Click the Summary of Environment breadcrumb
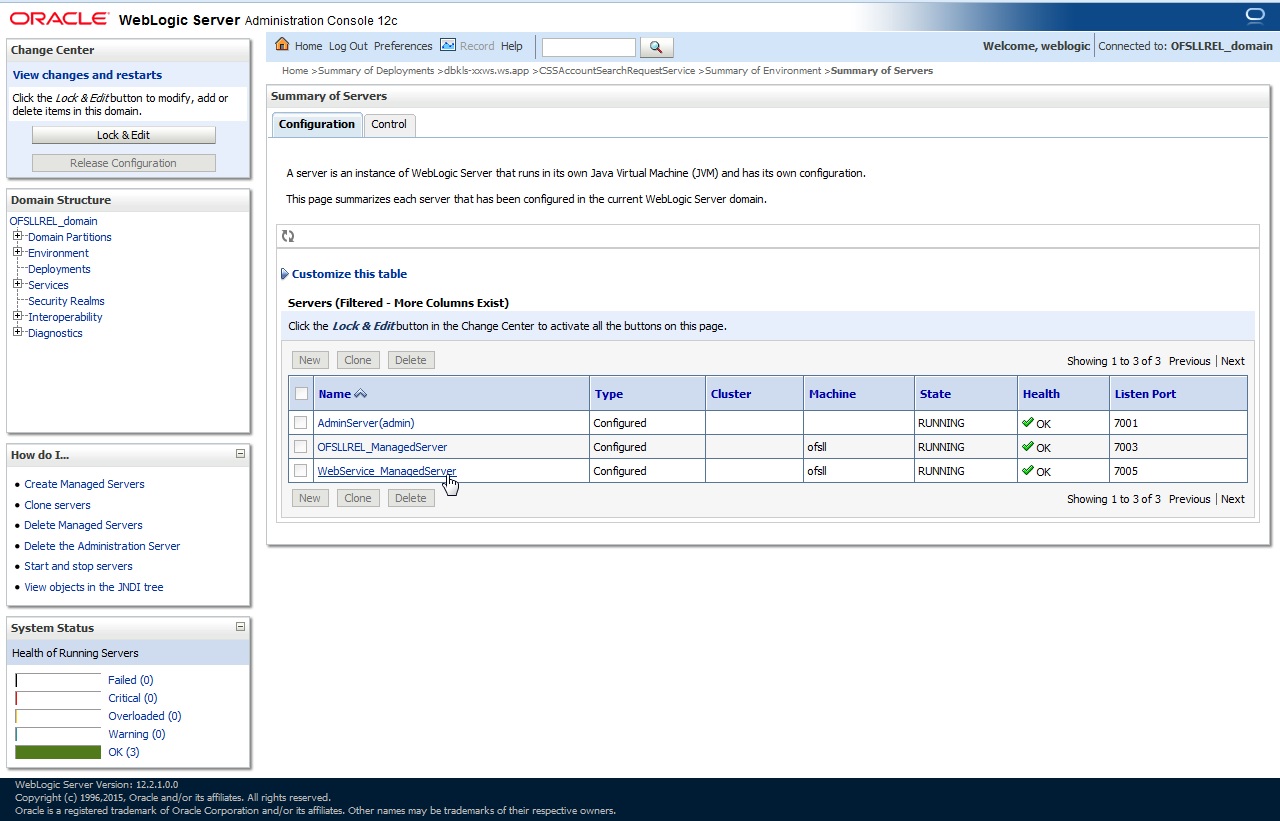The image size is (1280, 821). click(763, 71)
